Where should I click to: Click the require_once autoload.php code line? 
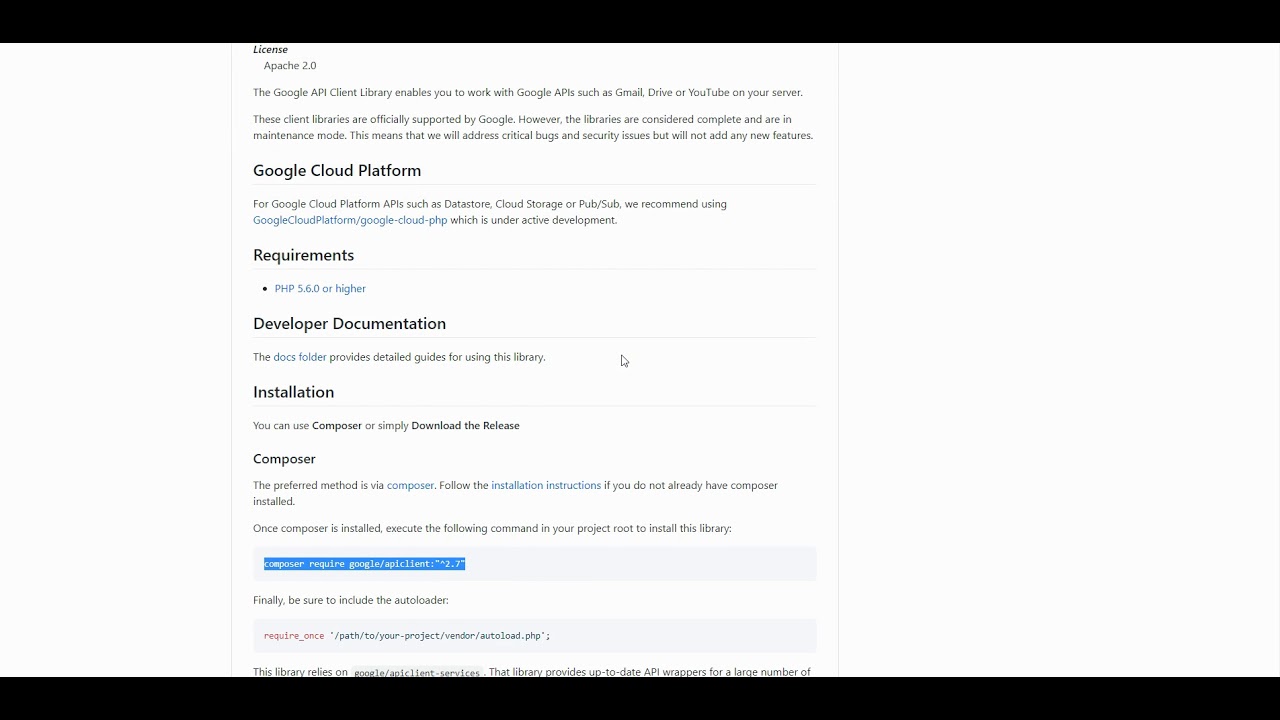407,636
